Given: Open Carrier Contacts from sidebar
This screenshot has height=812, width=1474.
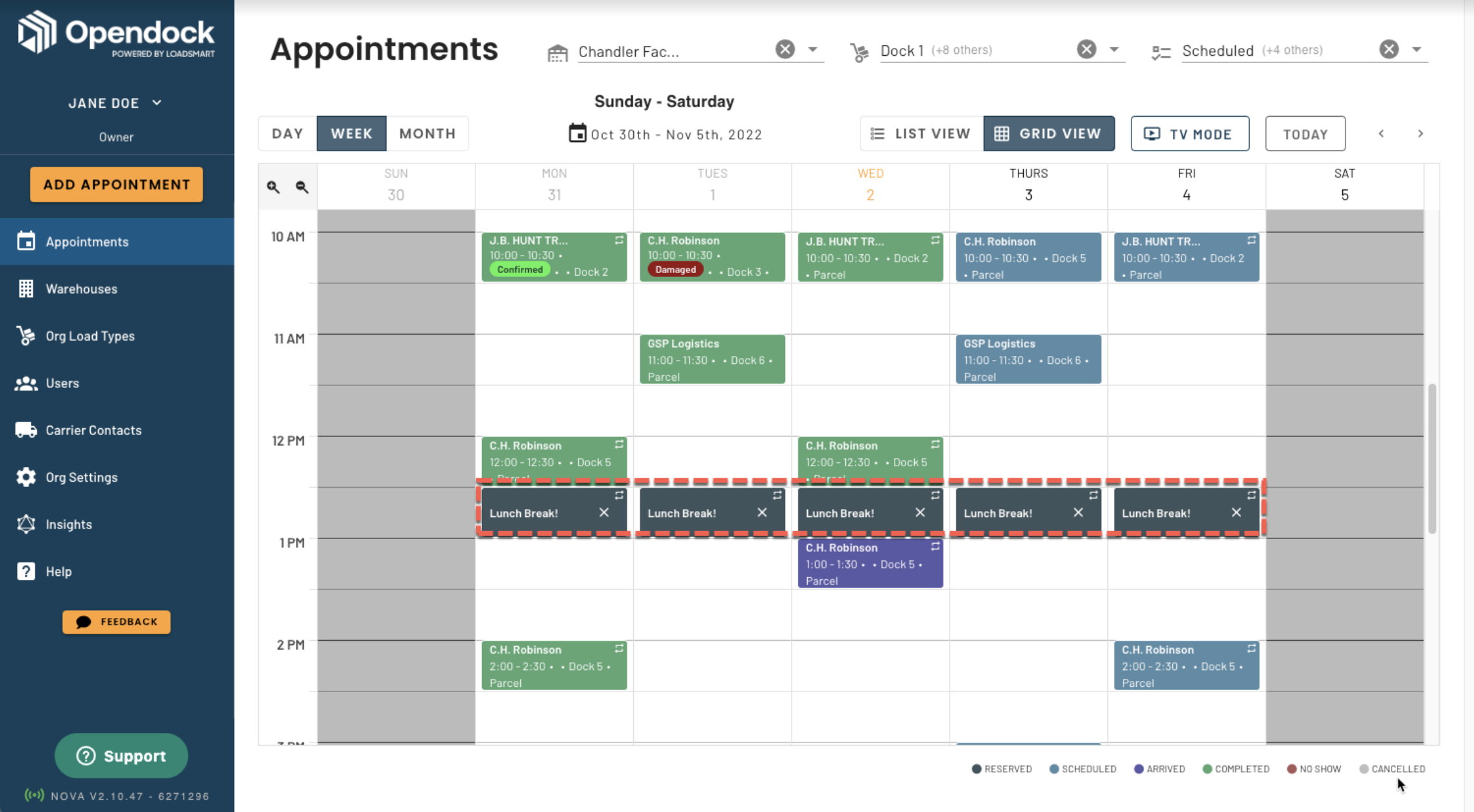Looking at the screenshot, I should (x=93, y=430).
